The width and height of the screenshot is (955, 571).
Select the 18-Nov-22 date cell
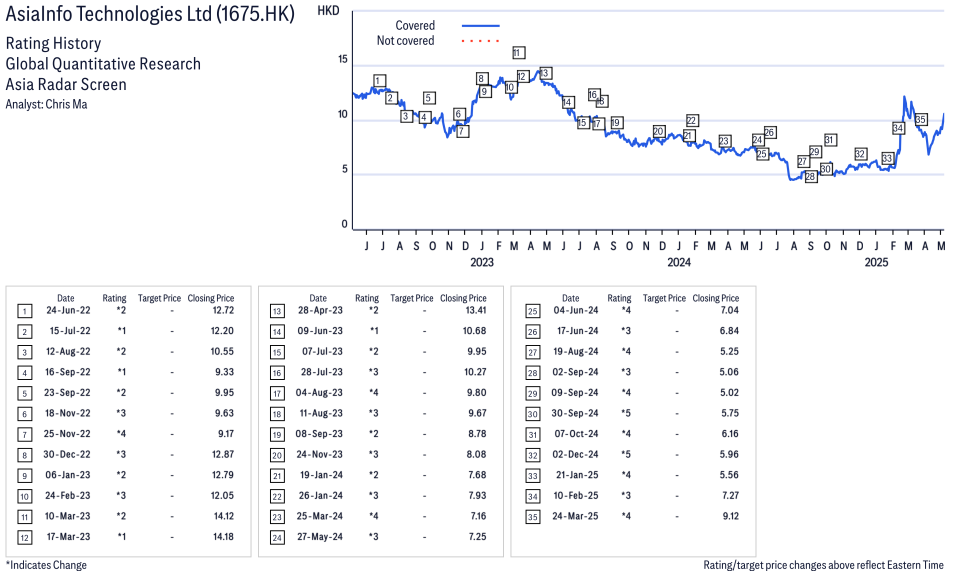pyautogui.click(x=67, y=413)
